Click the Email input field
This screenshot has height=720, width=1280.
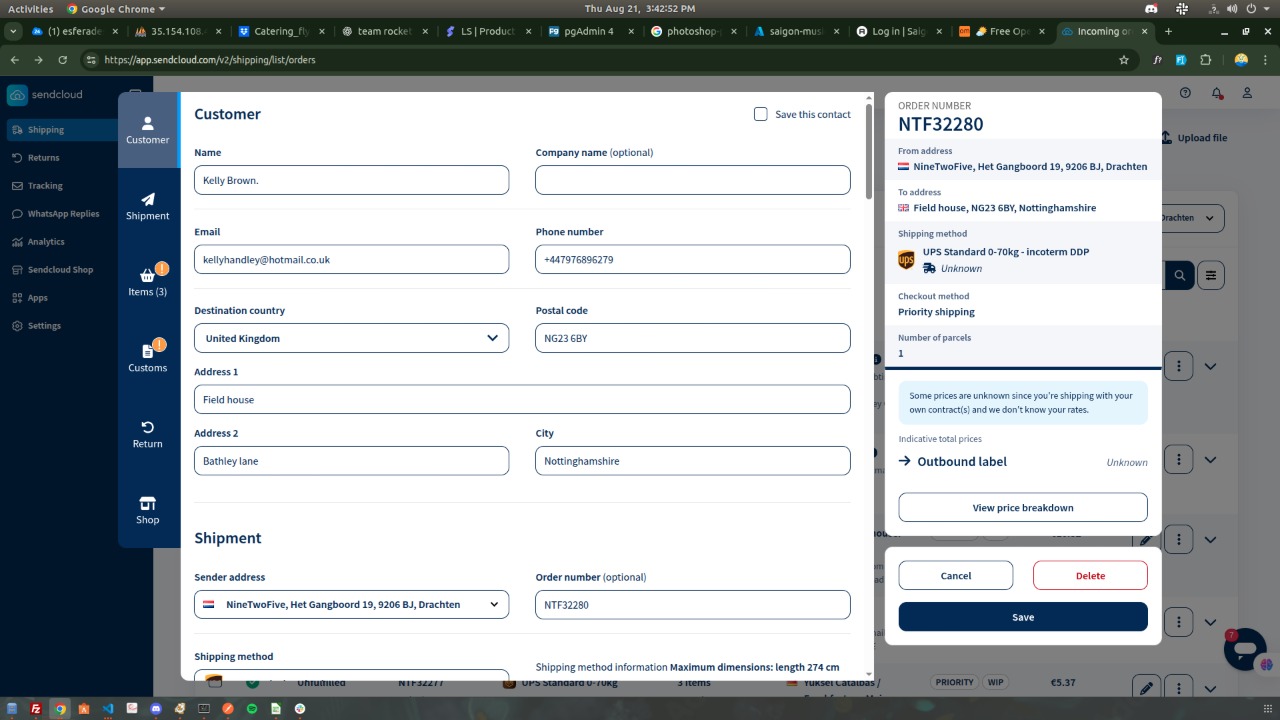tap(351, 260)
